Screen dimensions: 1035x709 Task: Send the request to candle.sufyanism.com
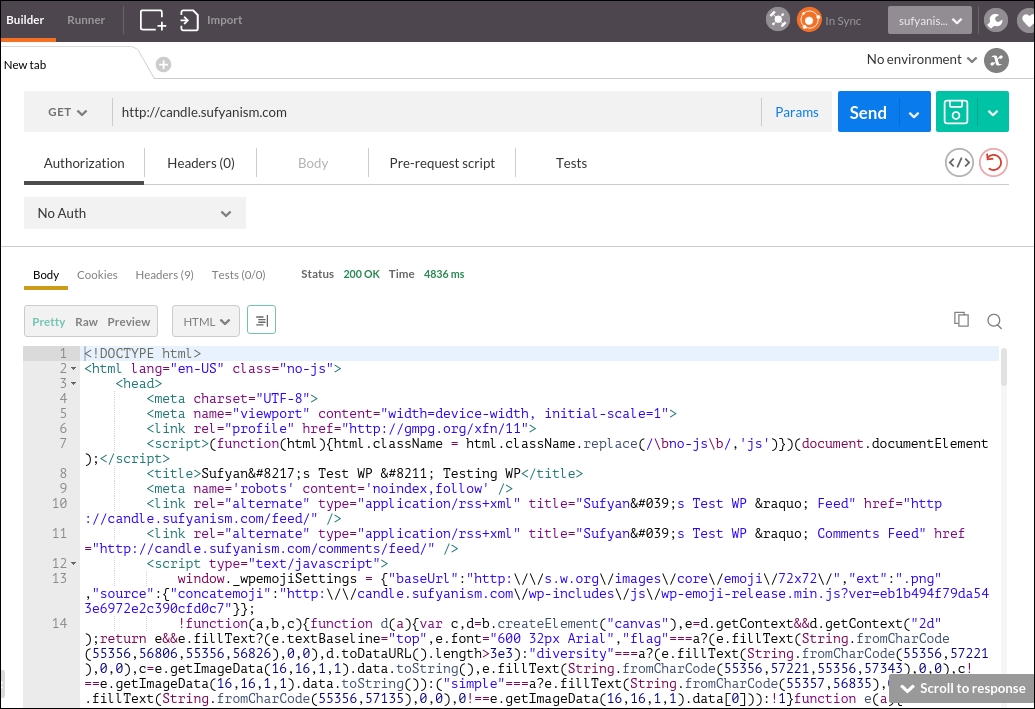click(867, 112)
